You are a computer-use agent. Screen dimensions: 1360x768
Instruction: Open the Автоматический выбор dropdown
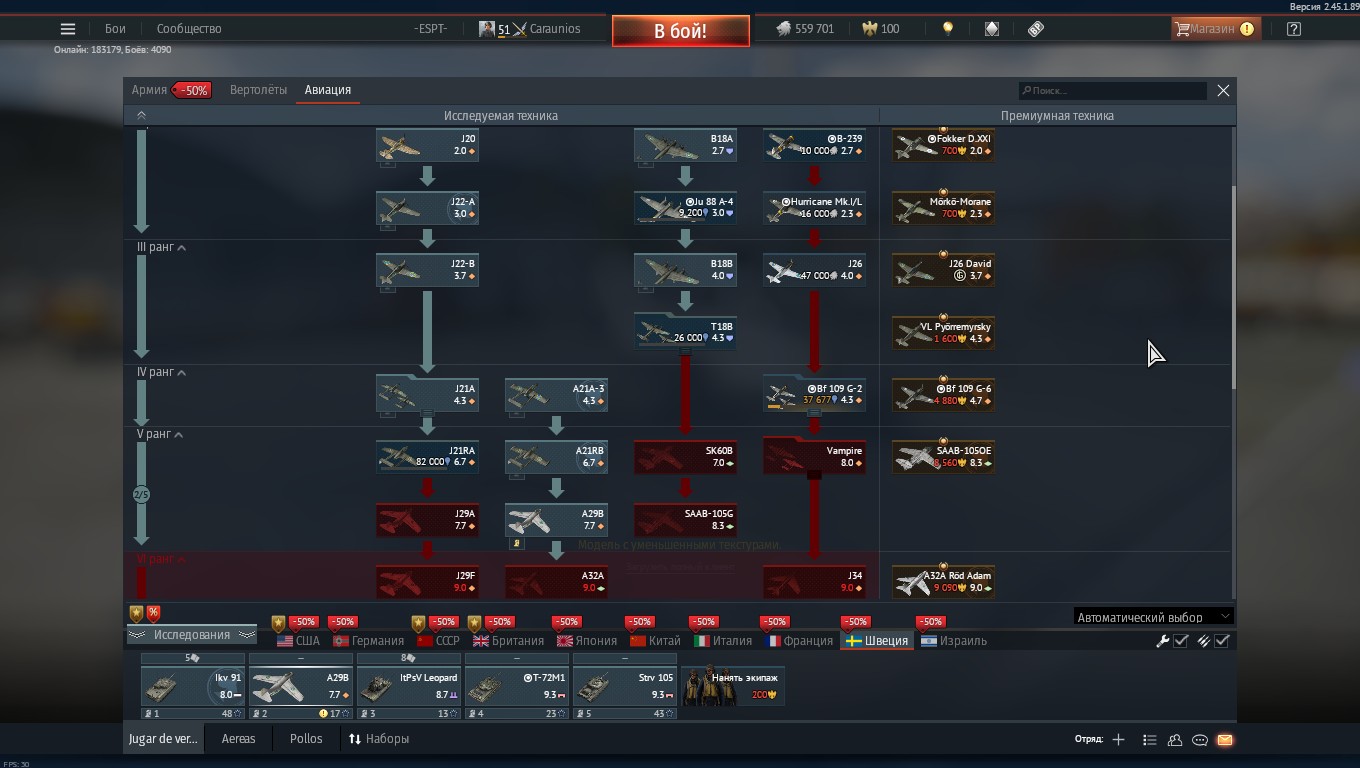click(x=1153, y=617)
